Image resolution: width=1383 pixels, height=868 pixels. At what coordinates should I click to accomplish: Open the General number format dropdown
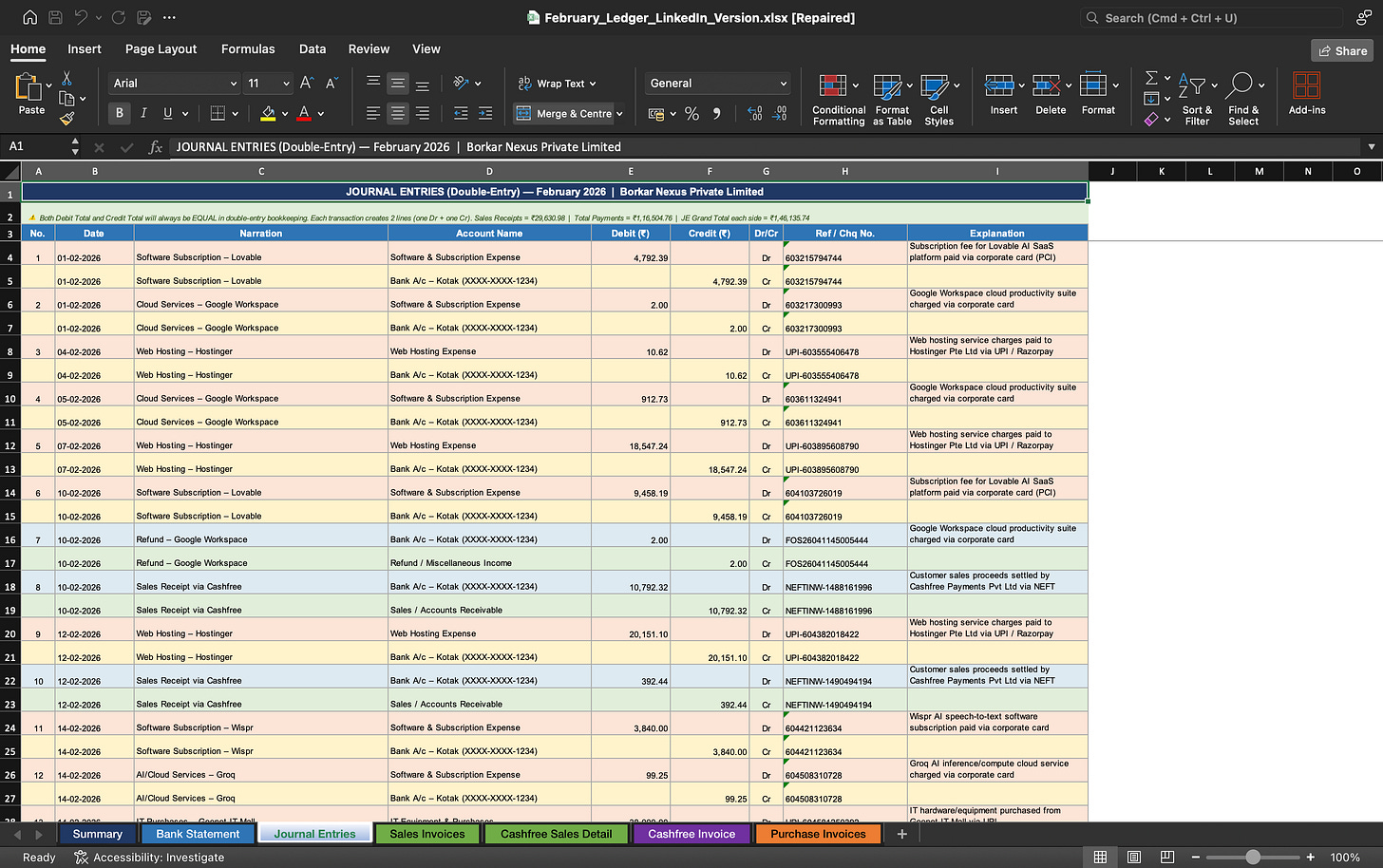(783, 84)
